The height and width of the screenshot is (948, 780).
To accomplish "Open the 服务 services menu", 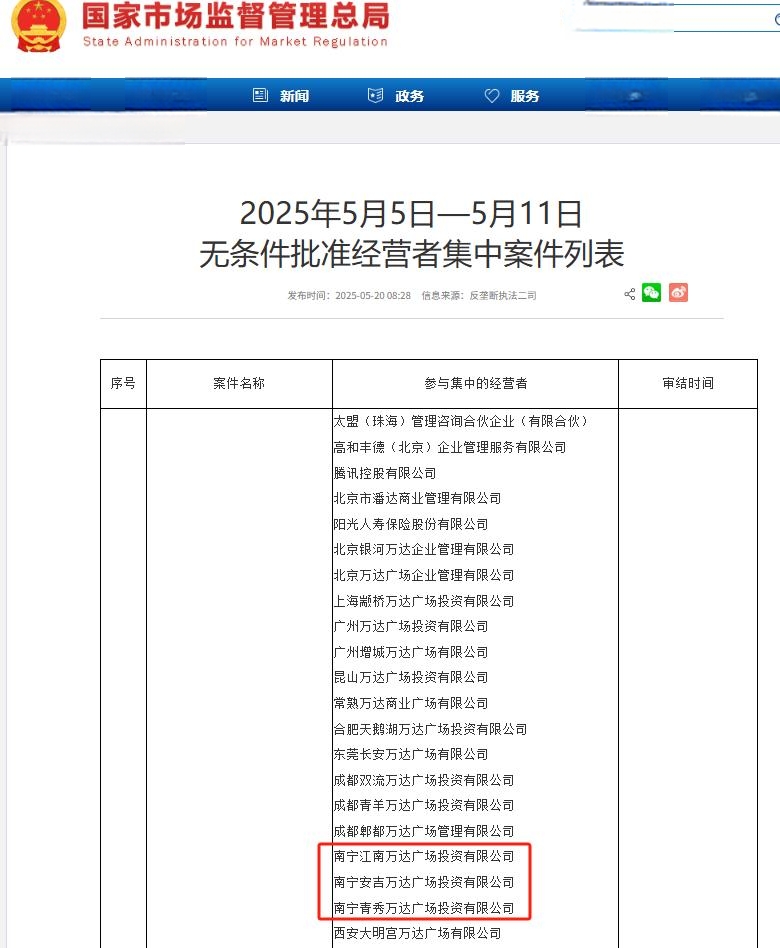I will [x=525, y=96].
